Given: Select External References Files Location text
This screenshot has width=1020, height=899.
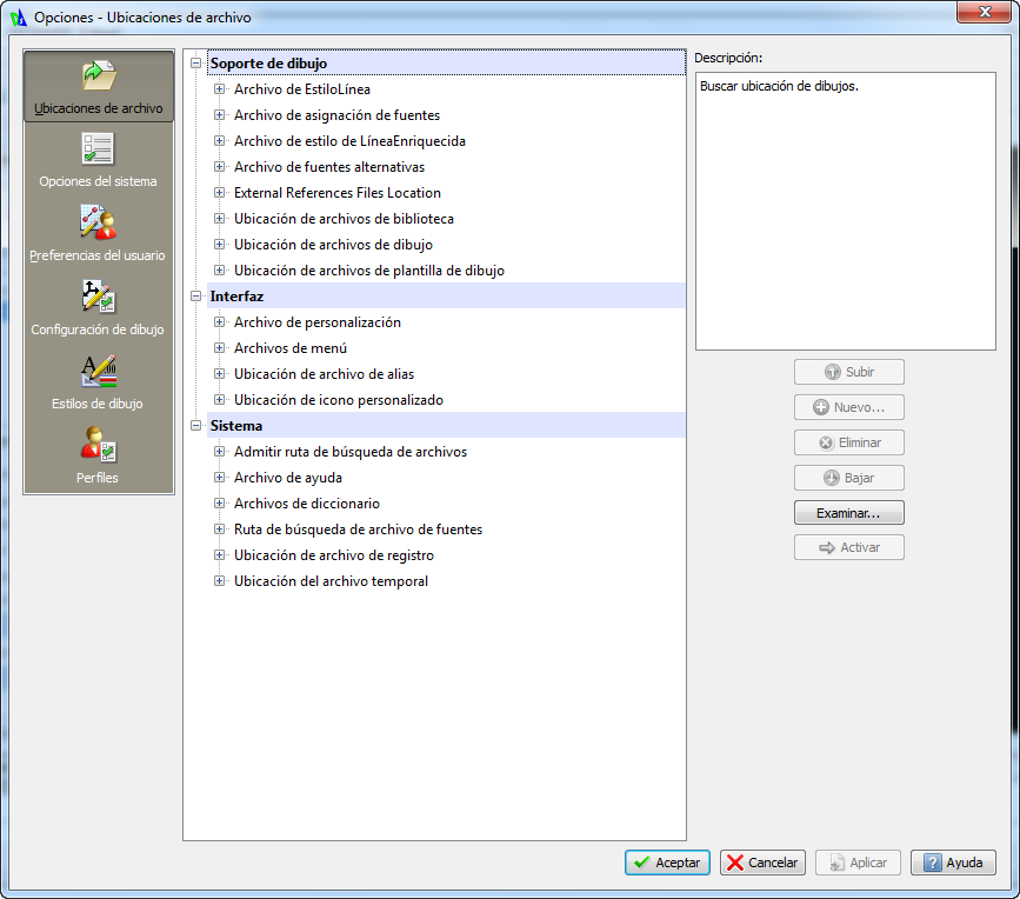Looking at the screenshot, I should click(338, 193).
